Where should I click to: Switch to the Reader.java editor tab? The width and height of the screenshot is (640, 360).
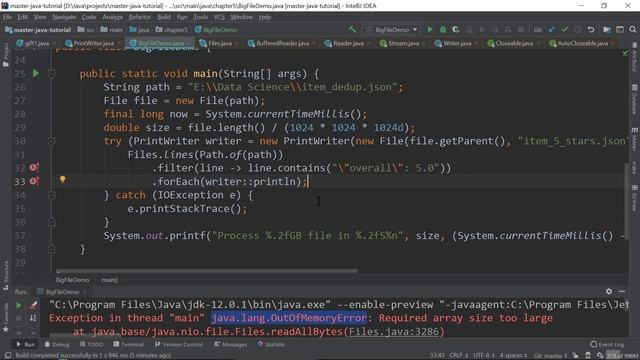[347, 43]
